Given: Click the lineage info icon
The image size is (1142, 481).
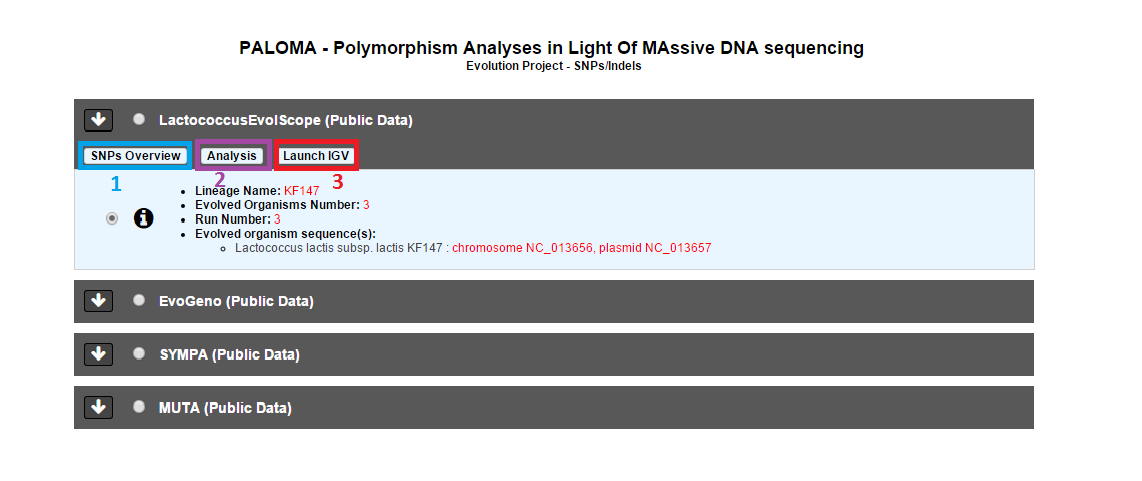Looking at the screenshot, I should click(x=144, y=218).
